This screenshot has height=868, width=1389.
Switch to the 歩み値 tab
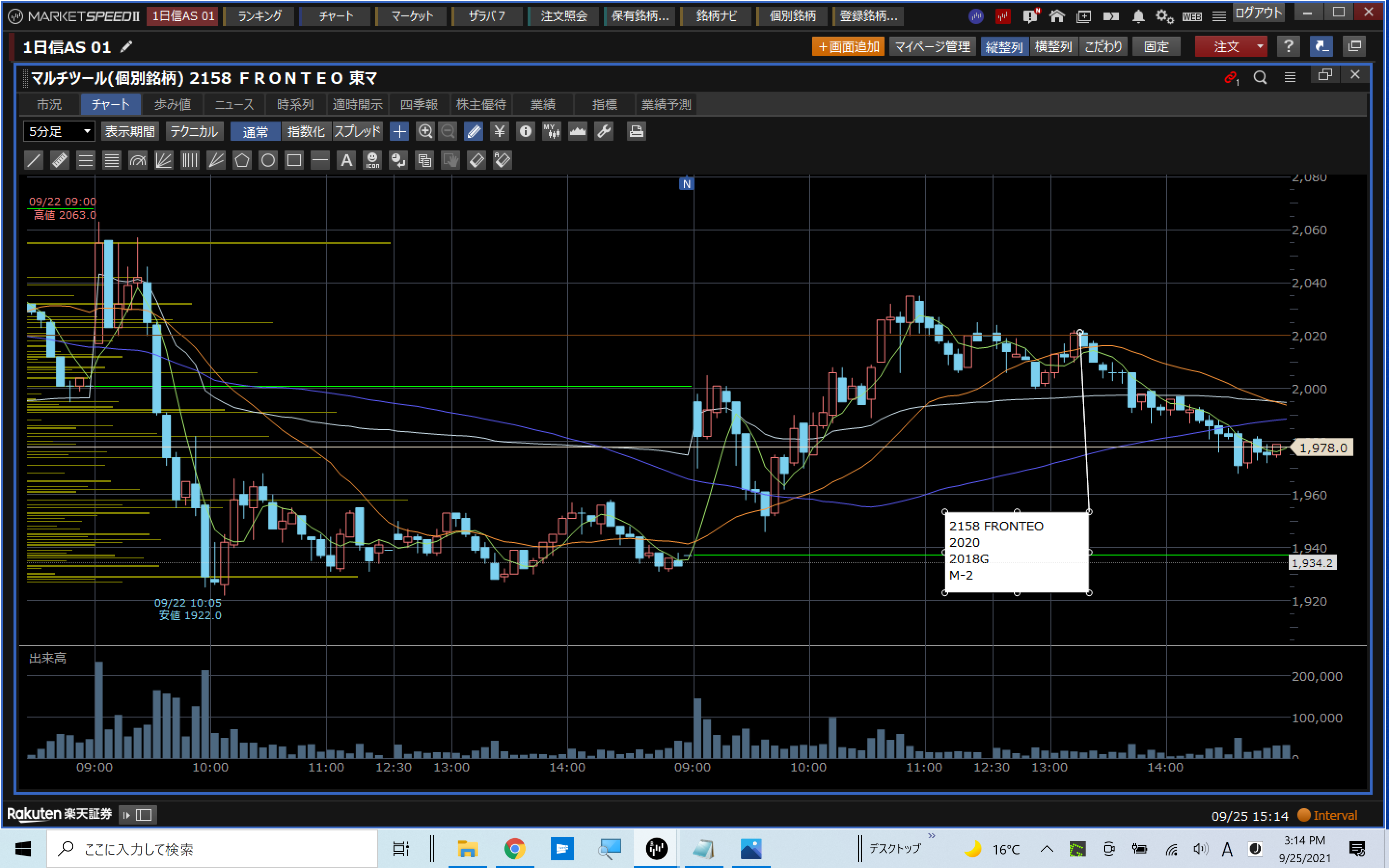172,105
